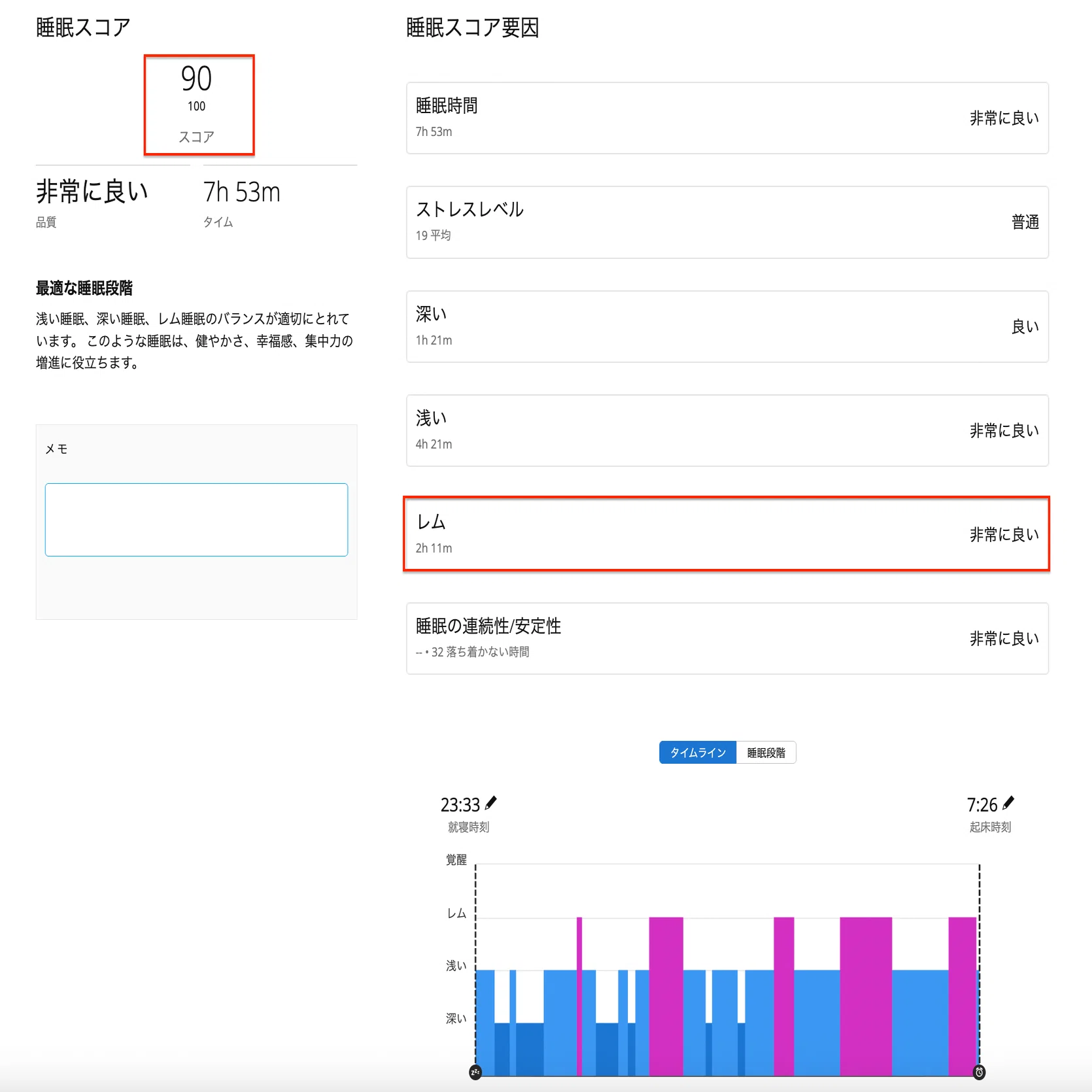Image resolution: width=1092 pixels, height=1092 pixels.
Task: Click the 良い rating for deep sleep
Action: pos(1025,326)
